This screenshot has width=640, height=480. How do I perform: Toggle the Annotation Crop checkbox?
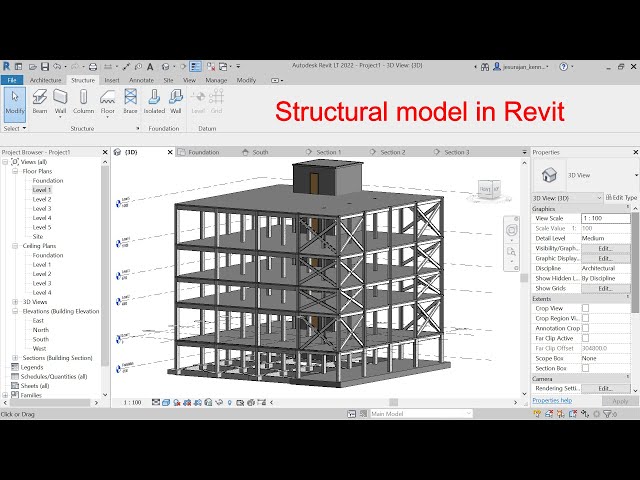click(x=585, y=328)
